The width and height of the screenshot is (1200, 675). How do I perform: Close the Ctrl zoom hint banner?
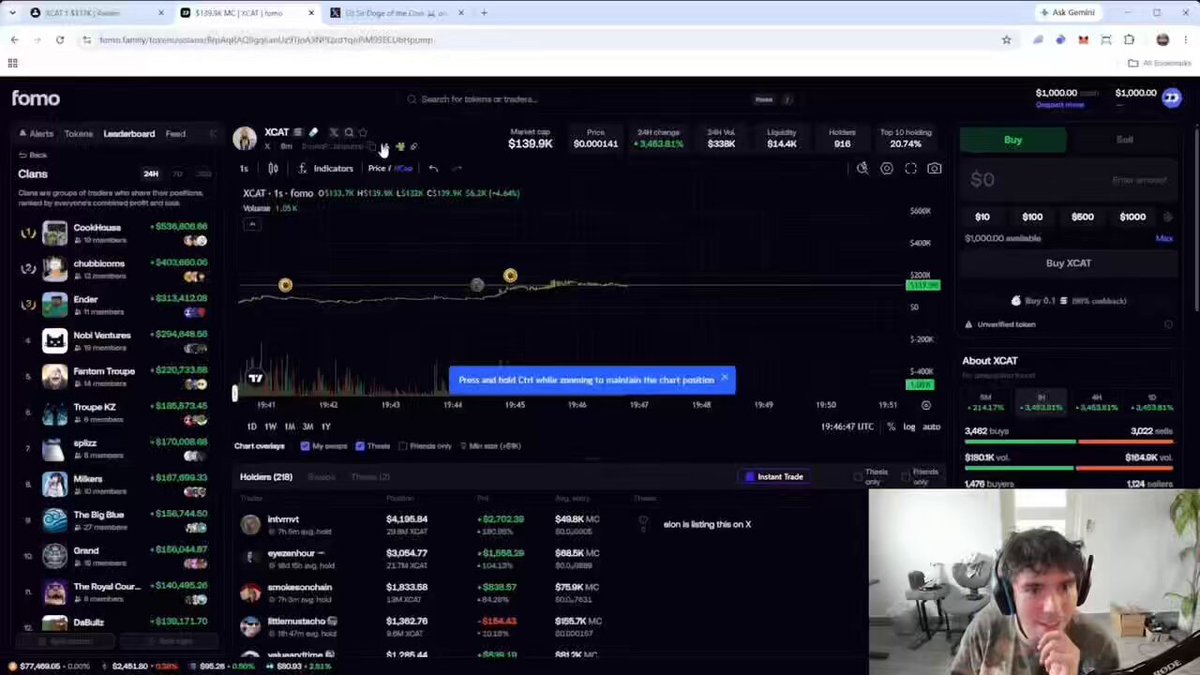point(724,378)
